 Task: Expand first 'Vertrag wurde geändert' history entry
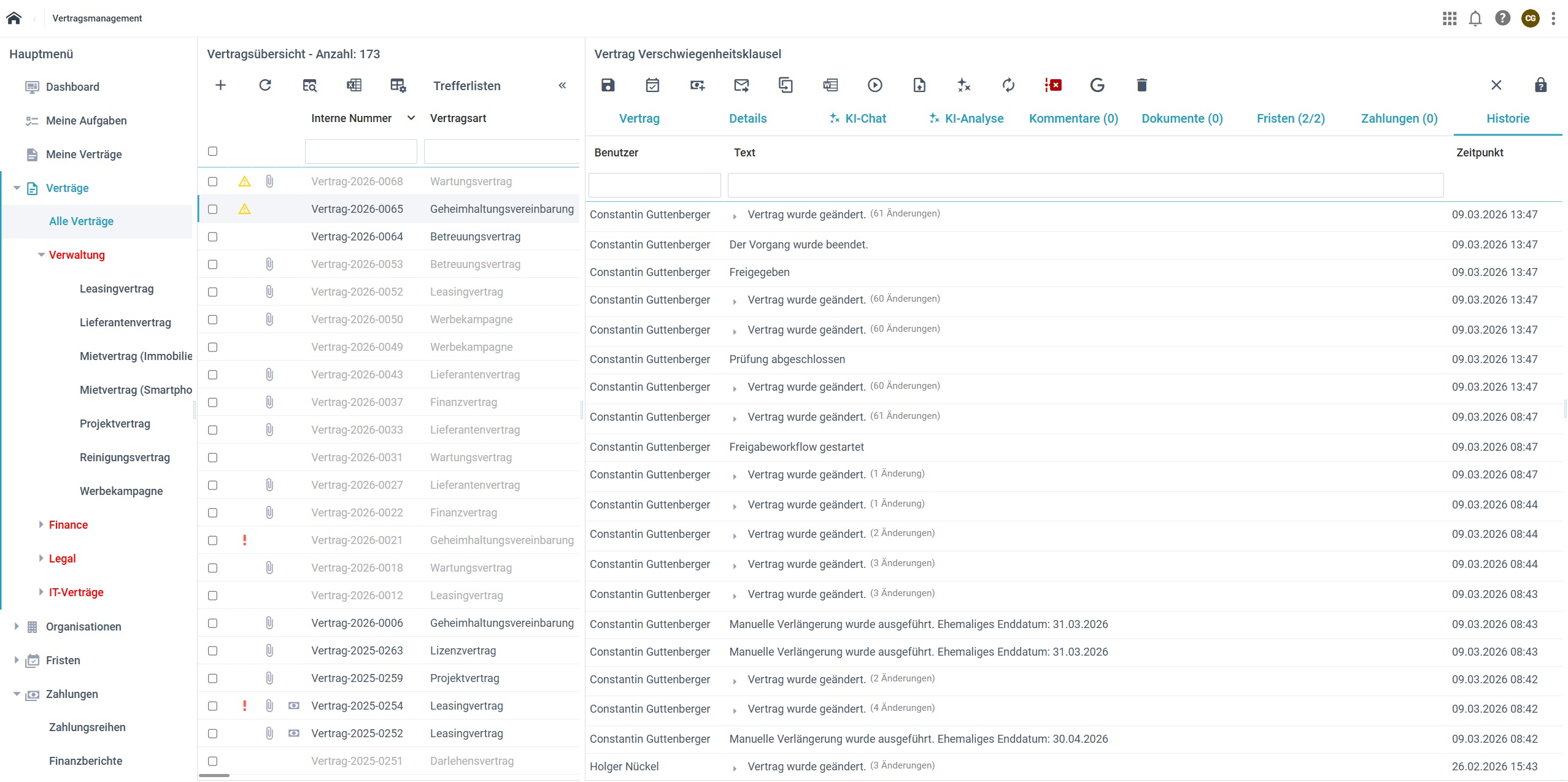tap(735, 216)
